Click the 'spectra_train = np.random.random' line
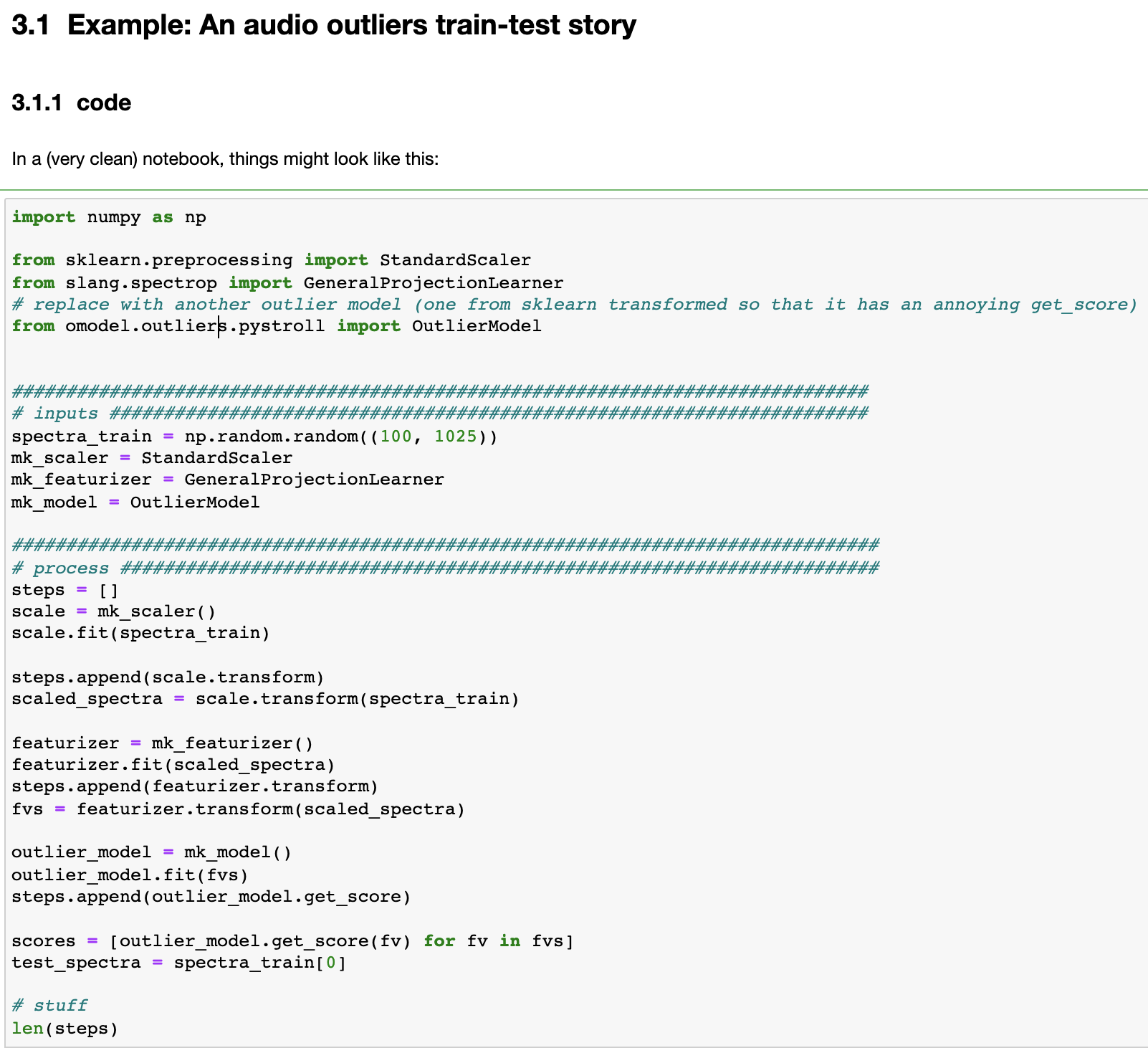The height and width of the screenshot is (1048, 1148). 254,436
